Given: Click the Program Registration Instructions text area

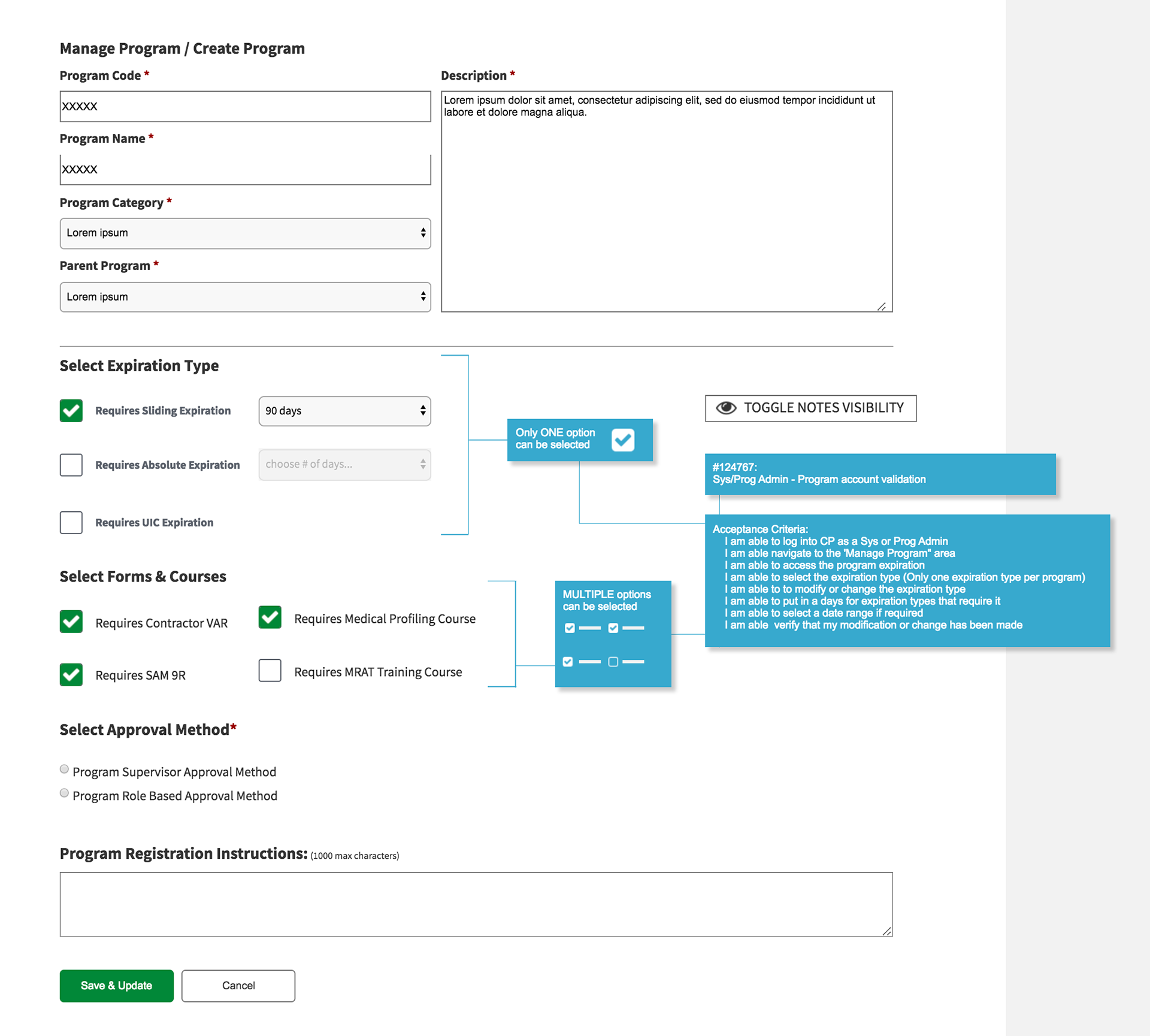Looking at the screenshot, I should pos(476,904).
